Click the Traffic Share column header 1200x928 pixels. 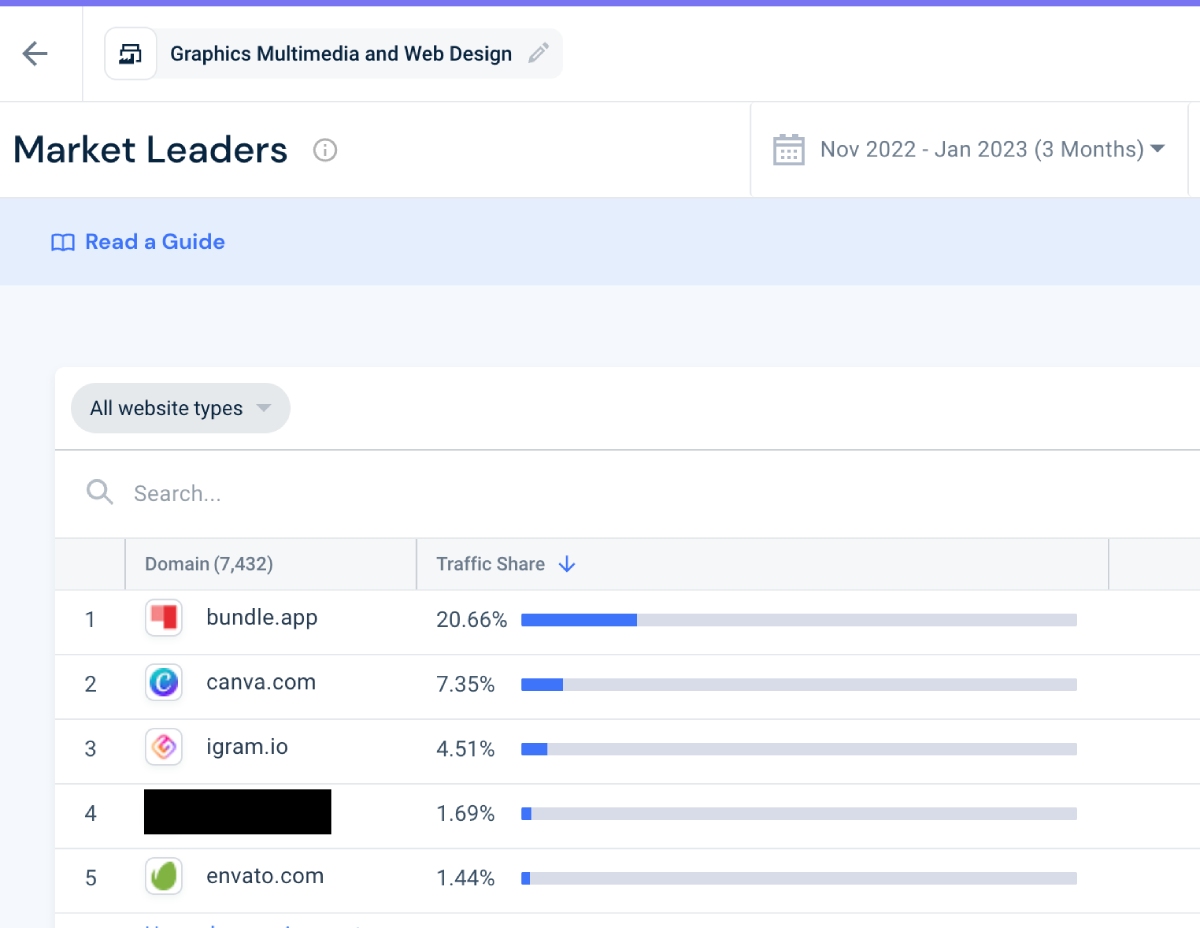(x=490, y=564)
